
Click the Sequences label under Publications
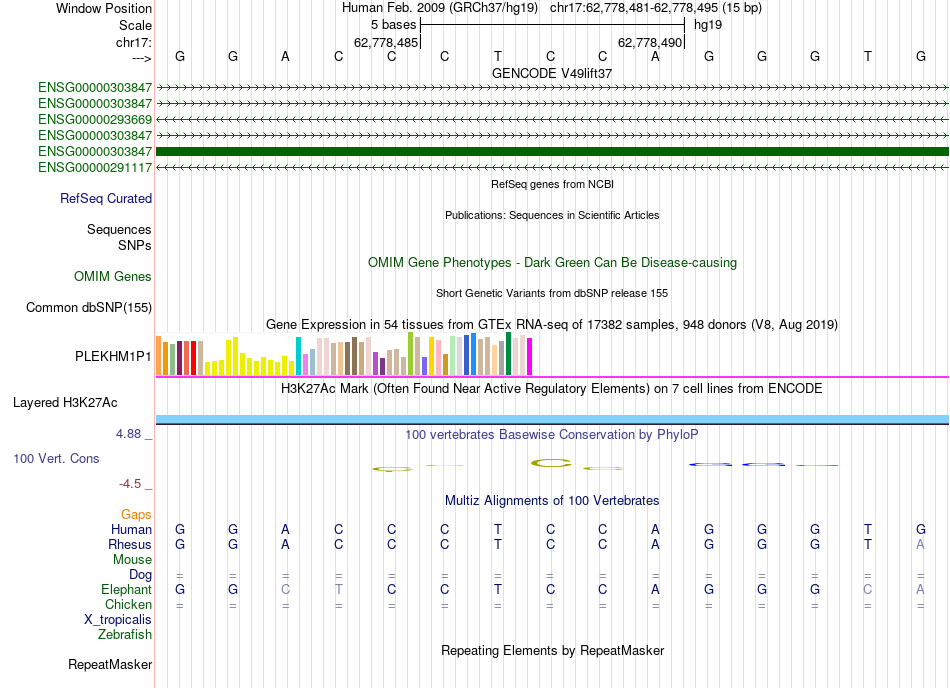coord(119,230)
